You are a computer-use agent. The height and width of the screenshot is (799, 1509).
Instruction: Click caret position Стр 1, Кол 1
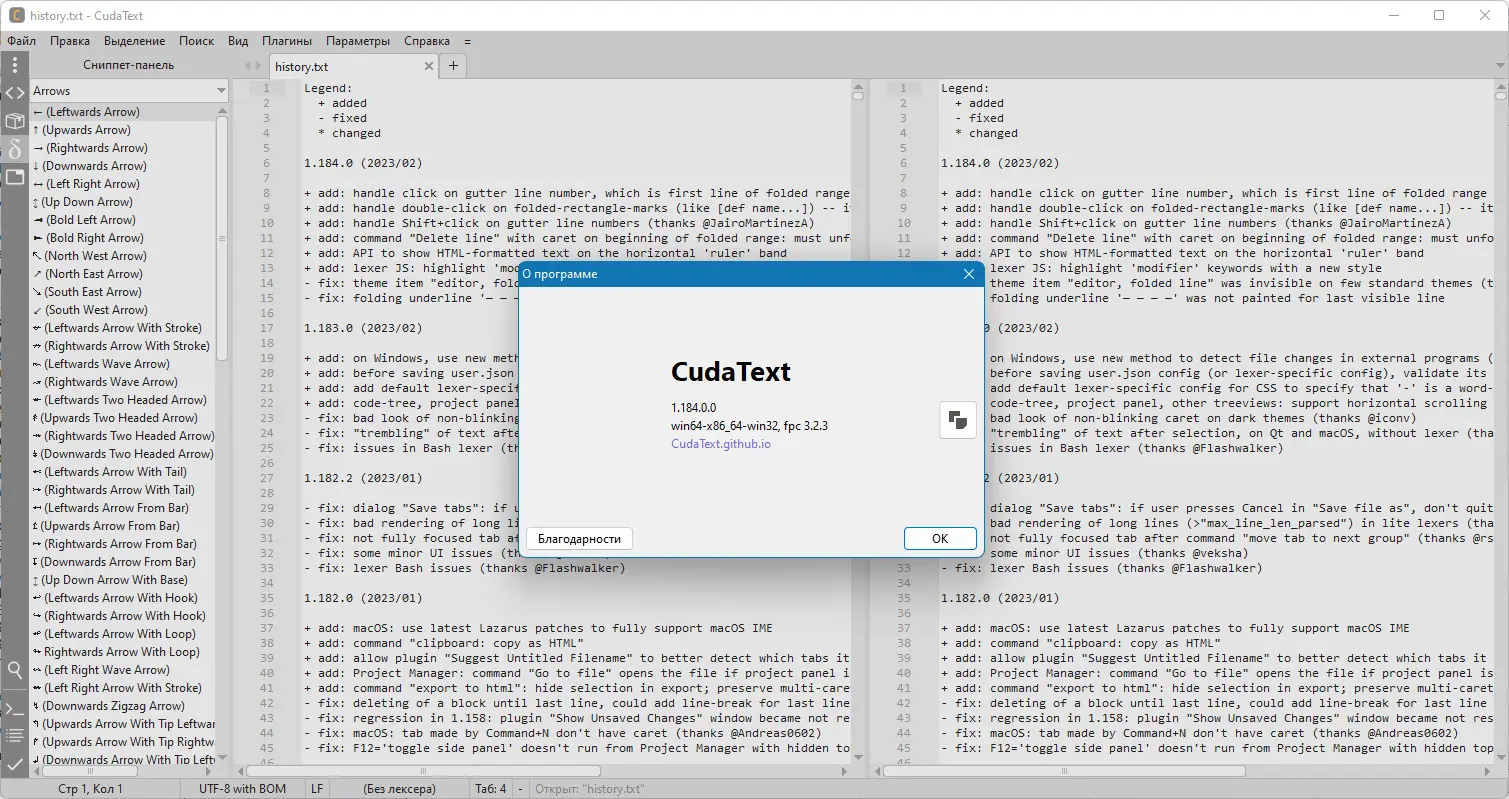tap(91, 789)
